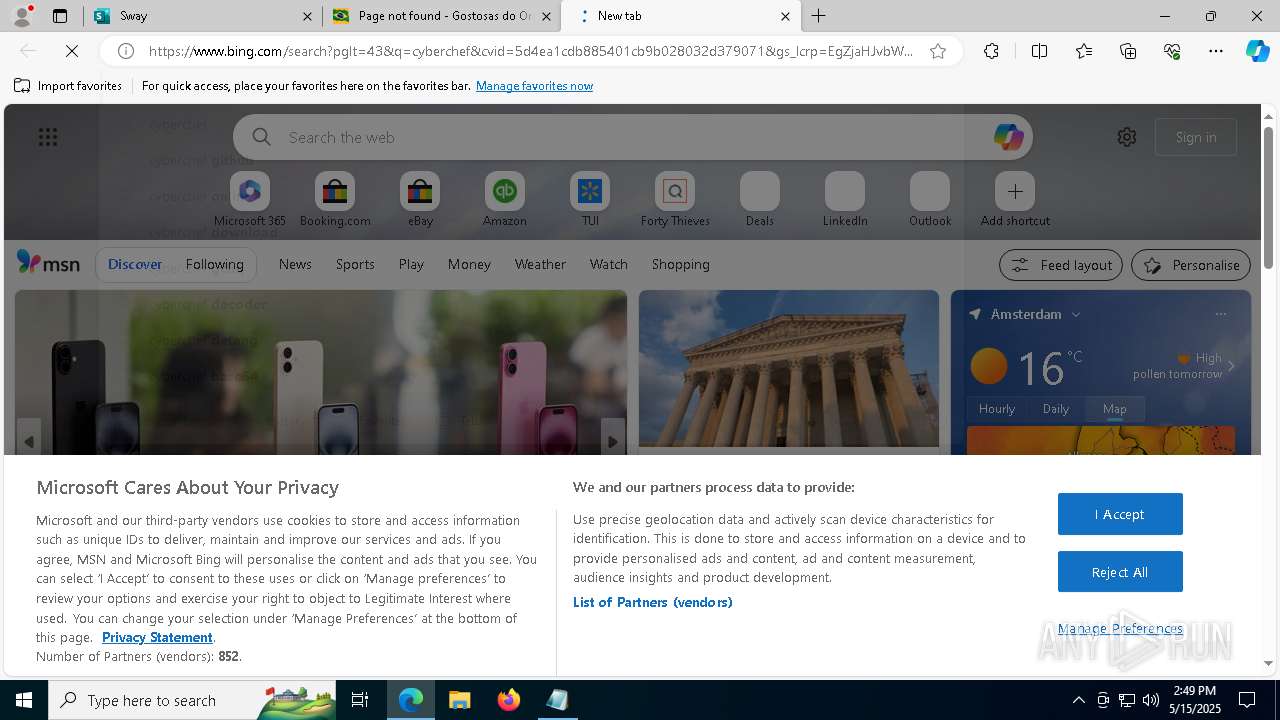1280x720 pixels.
Task: Select the Discover feed tab
Action: click(135, 264)
